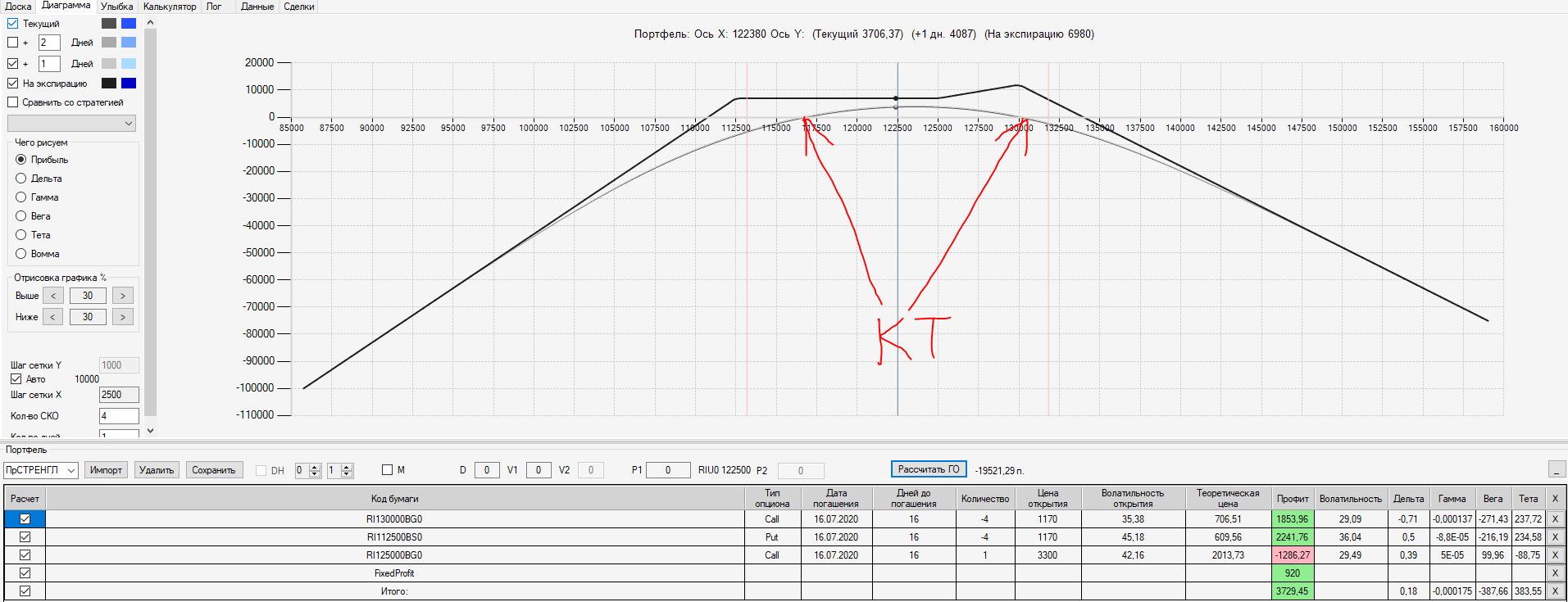Image resolution: width=1568 pixels, height=602 pixels.
Task: Uncheck the Расчет box for FixedProfit
Action: [25, 573]
